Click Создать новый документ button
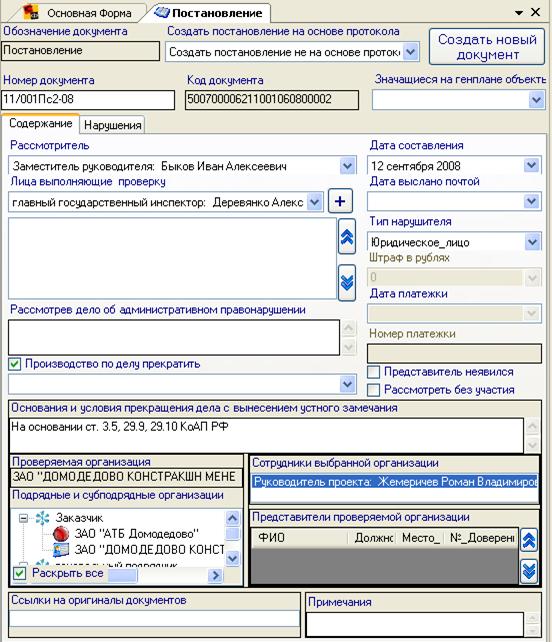Image resolution: width=552 pixels, height=642 pixels. pos(487,47)
